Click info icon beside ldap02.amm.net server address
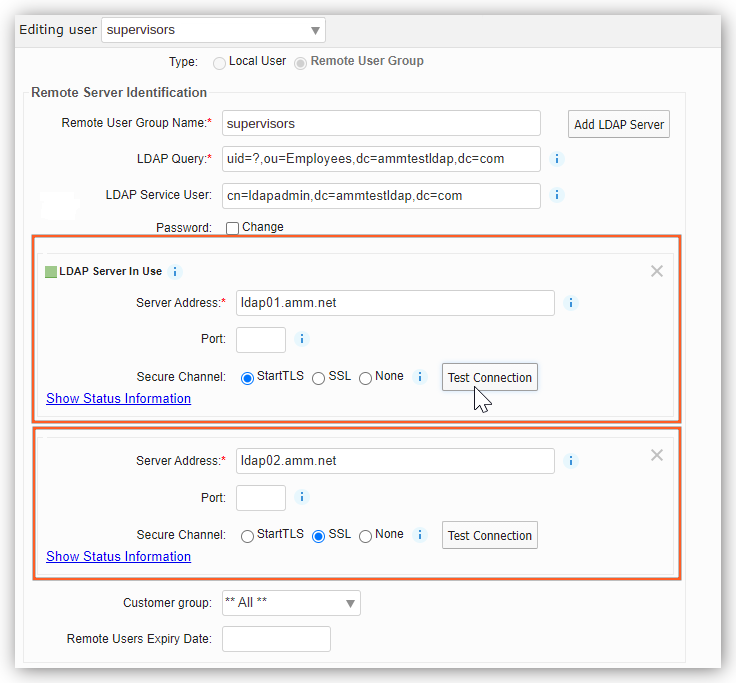 pyautogui.click(x=572, y=461)
